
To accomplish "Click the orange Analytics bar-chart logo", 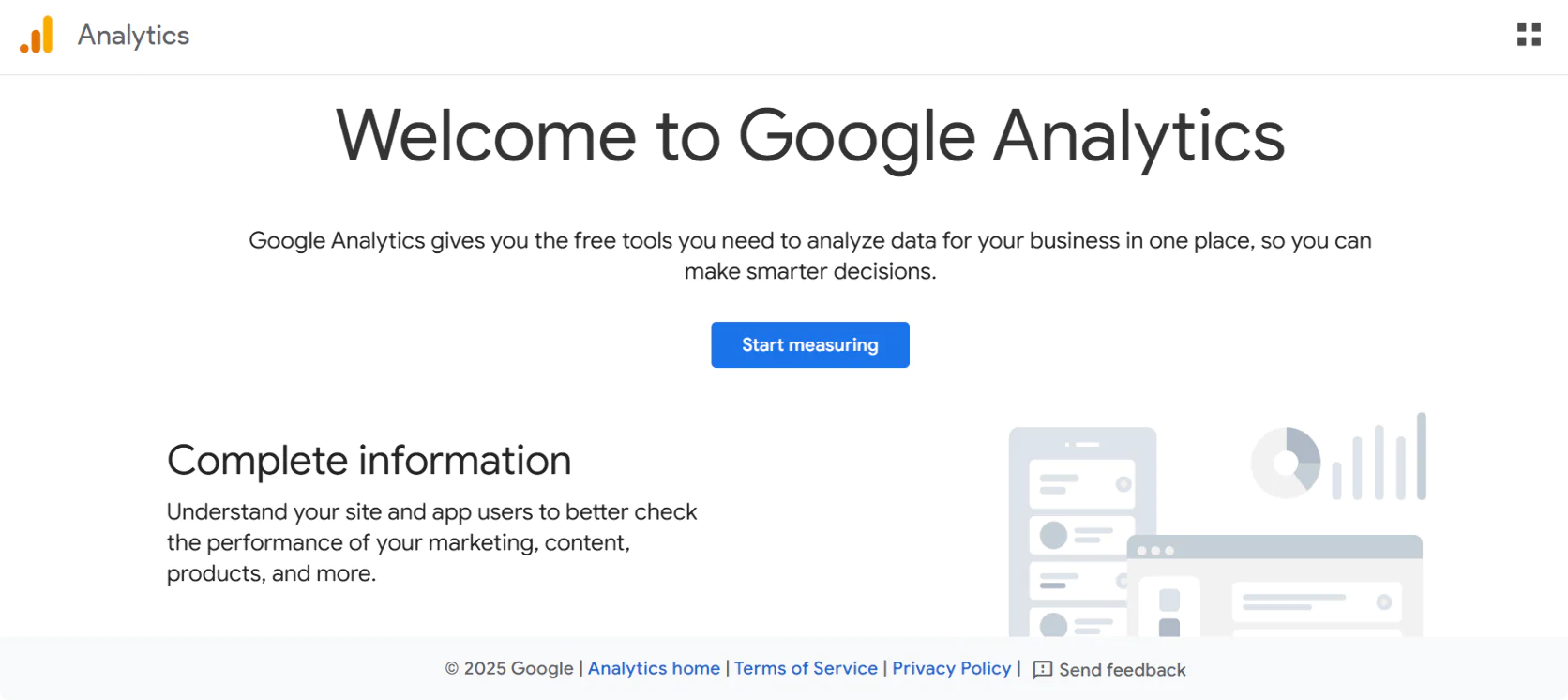I will pos(37,35).
